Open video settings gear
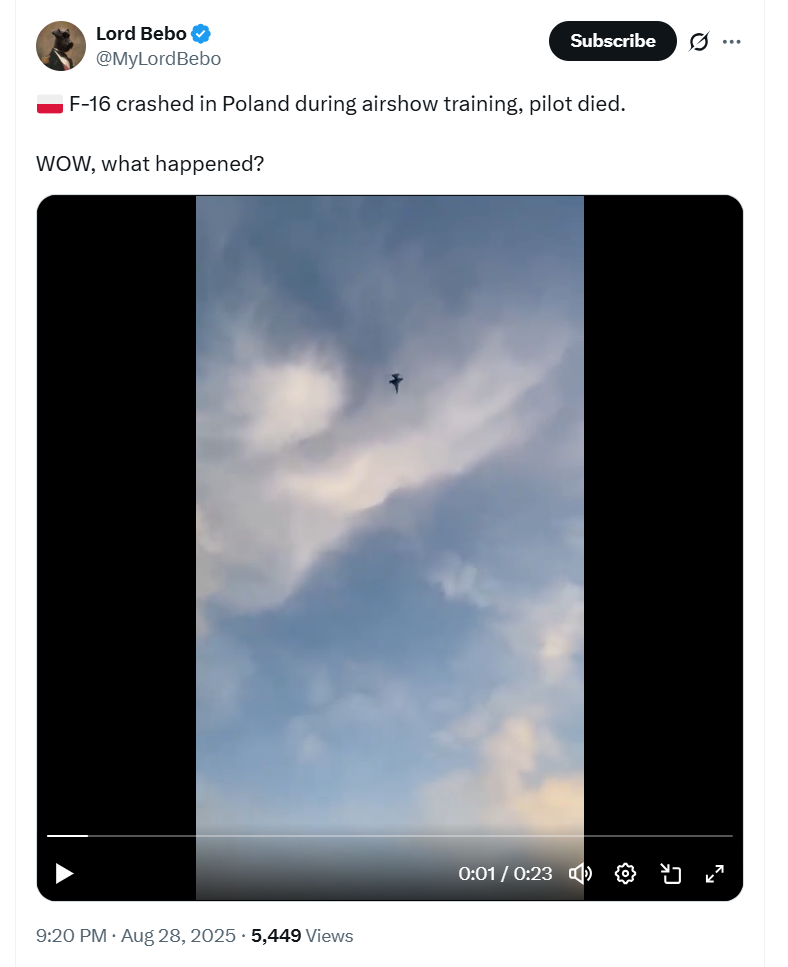 [625, 873]
